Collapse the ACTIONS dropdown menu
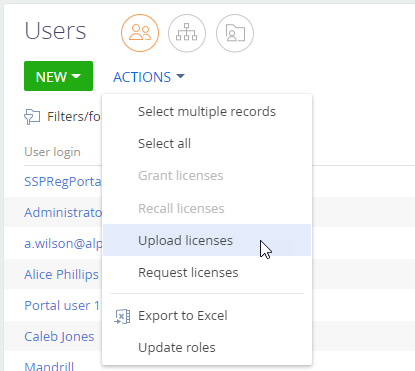The image size is (415, 371). 149,77
